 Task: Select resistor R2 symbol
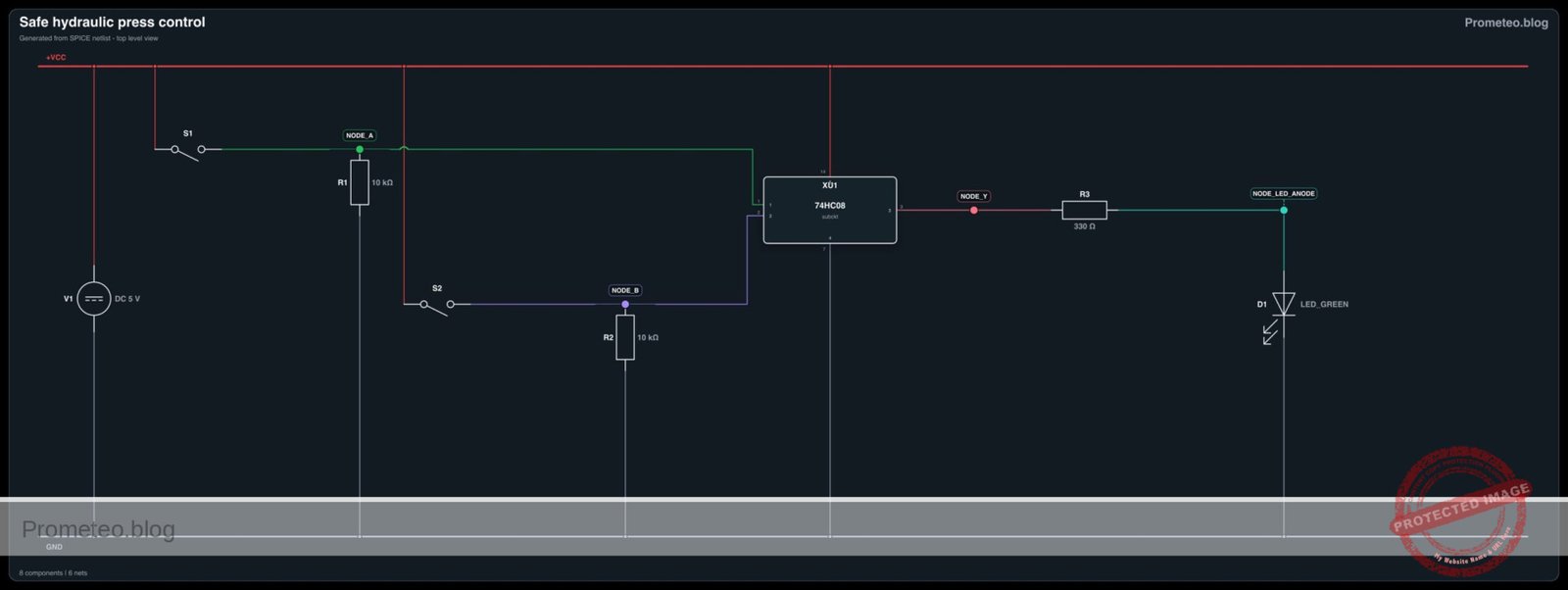coord(625,337)
